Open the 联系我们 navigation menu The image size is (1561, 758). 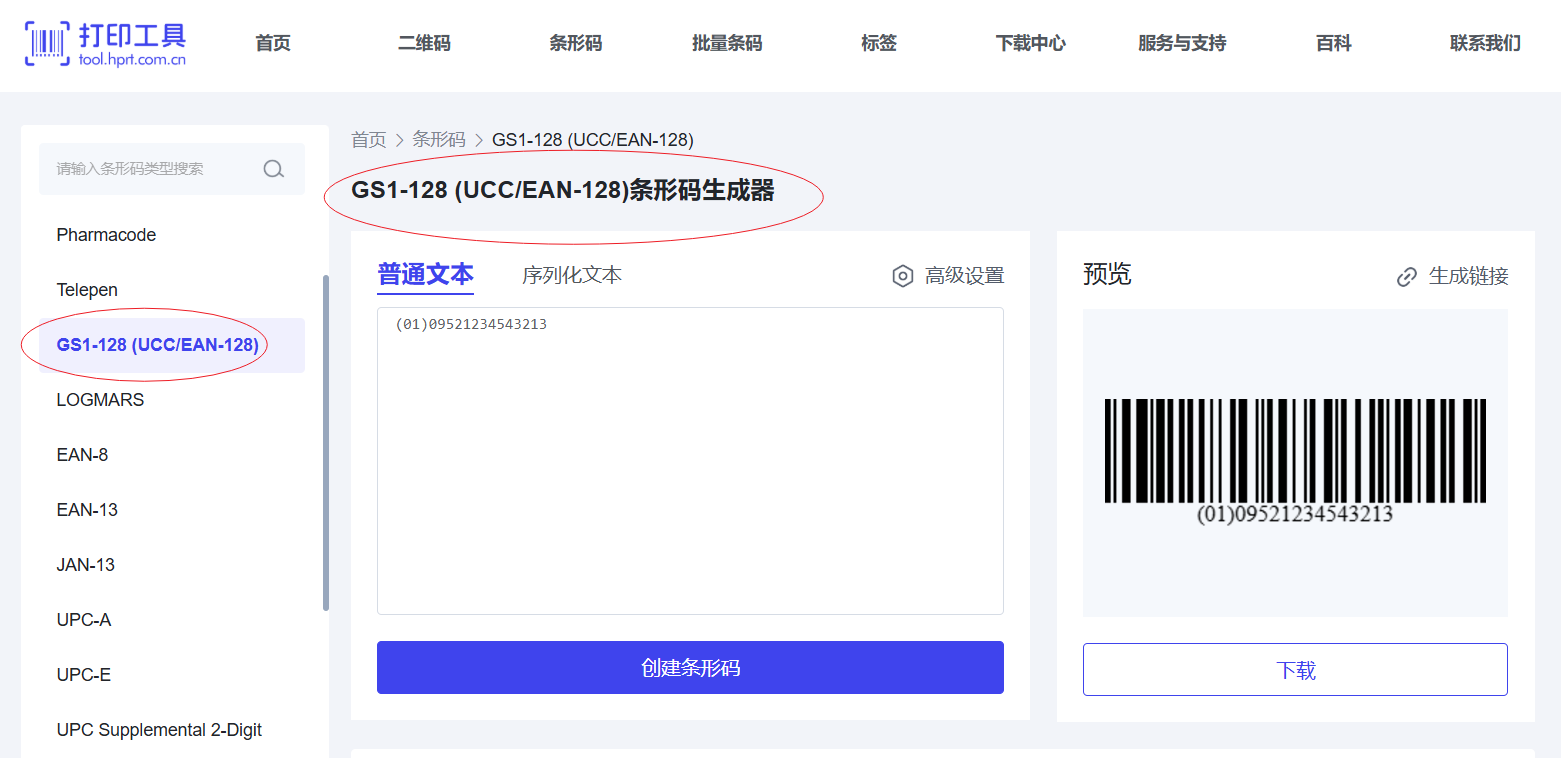[1486, 43]
